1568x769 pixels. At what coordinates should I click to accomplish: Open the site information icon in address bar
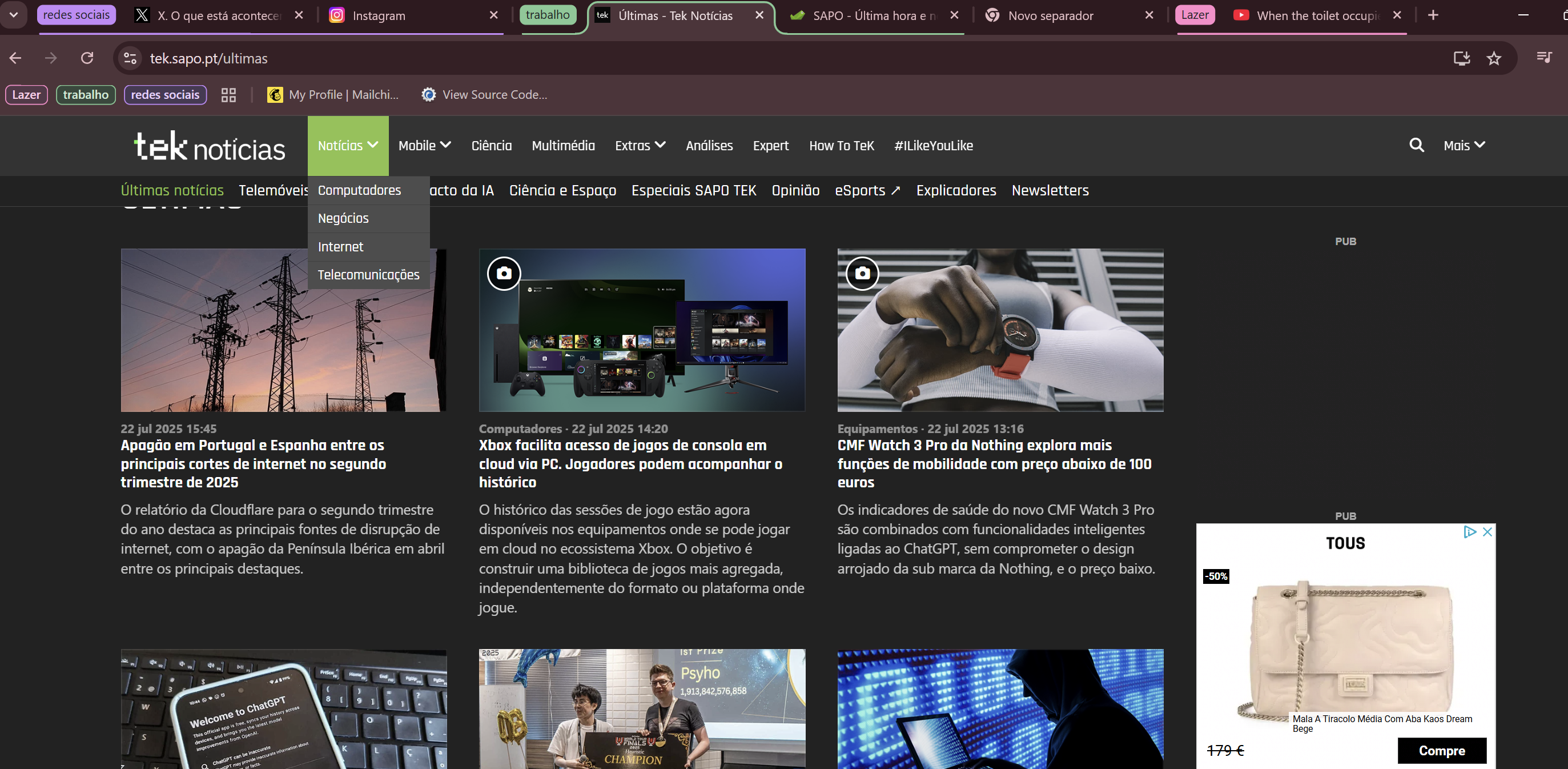coord(130,58)
